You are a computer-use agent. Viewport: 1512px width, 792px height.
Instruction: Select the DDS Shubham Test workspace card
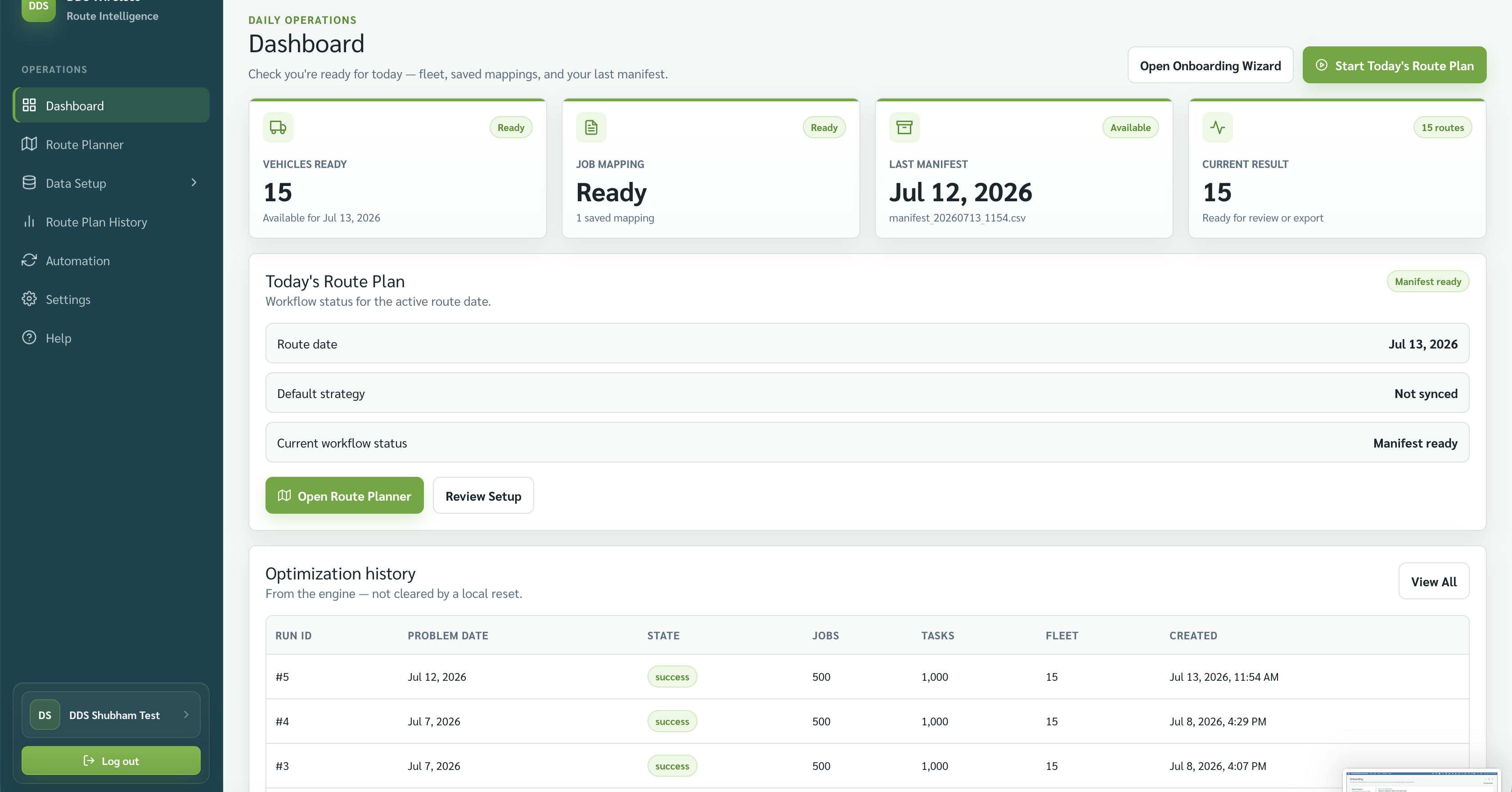tap(111, 715)
